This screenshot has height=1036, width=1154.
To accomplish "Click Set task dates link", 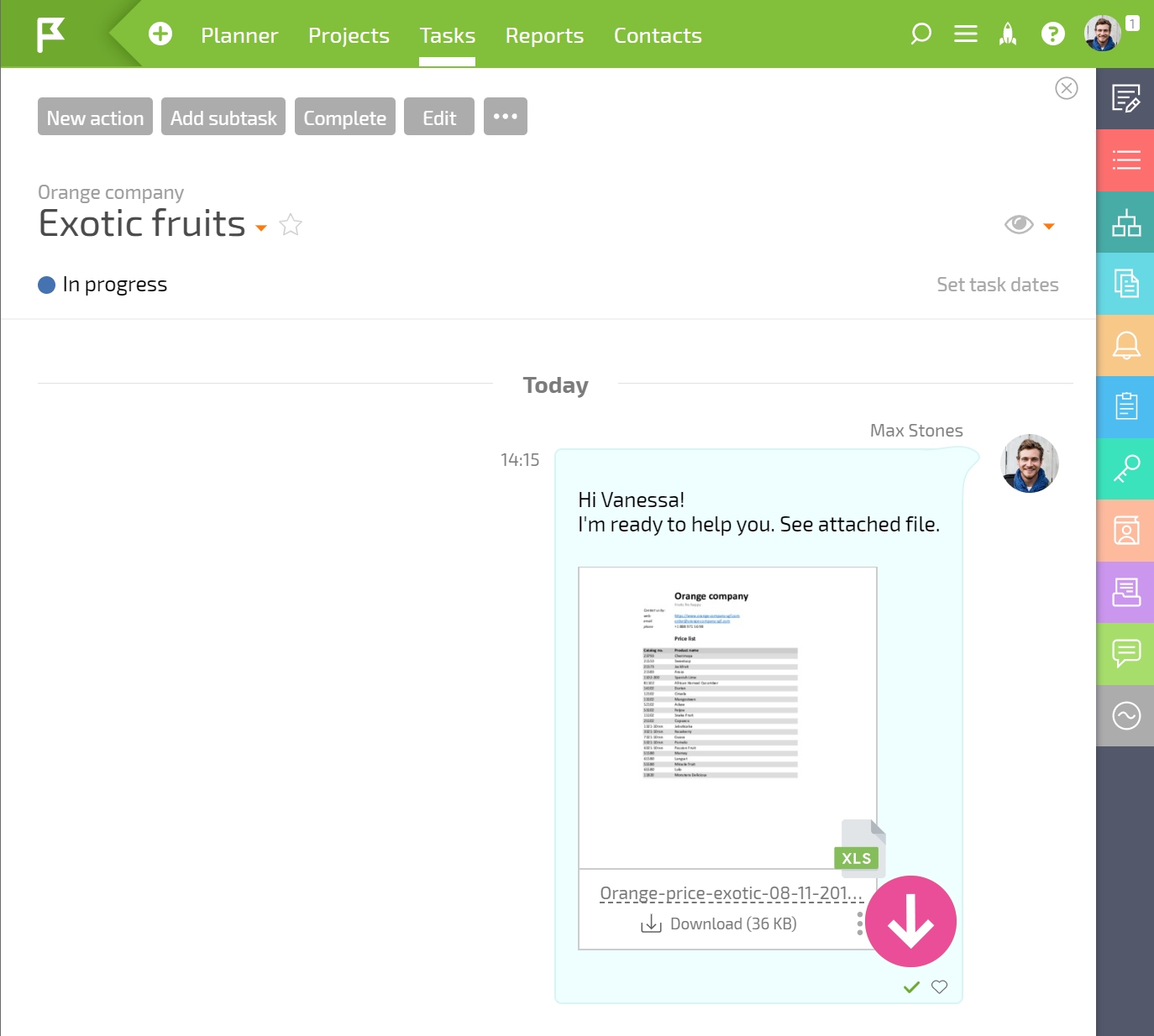I will (998, 285).
